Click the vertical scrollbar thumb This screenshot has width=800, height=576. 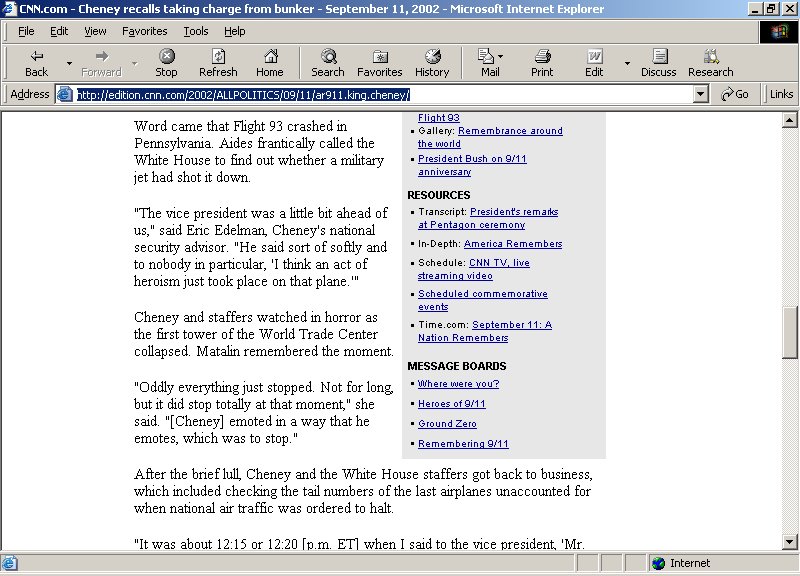point(790,331)
